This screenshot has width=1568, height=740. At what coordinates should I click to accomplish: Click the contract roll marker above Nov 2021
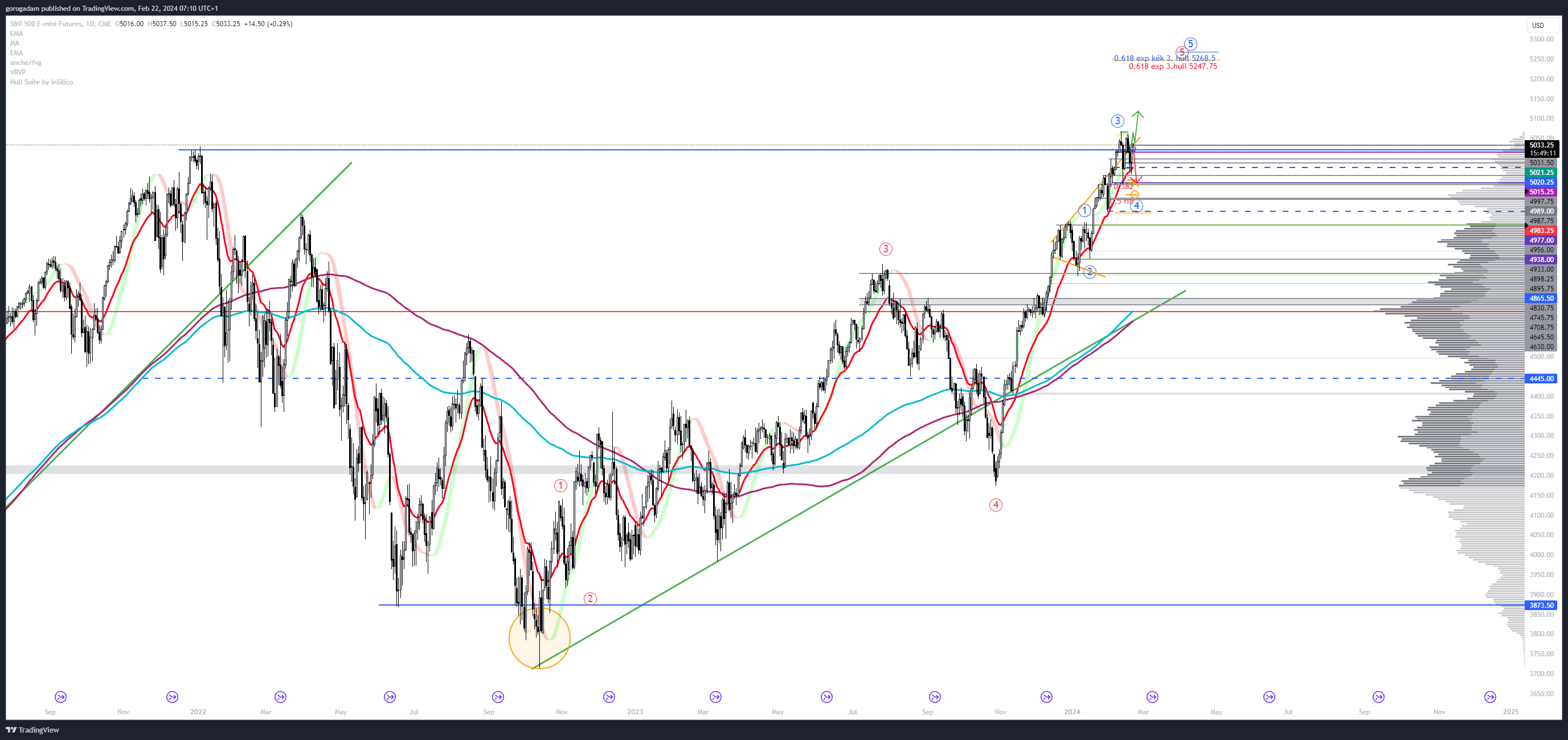tap(172, 697)
